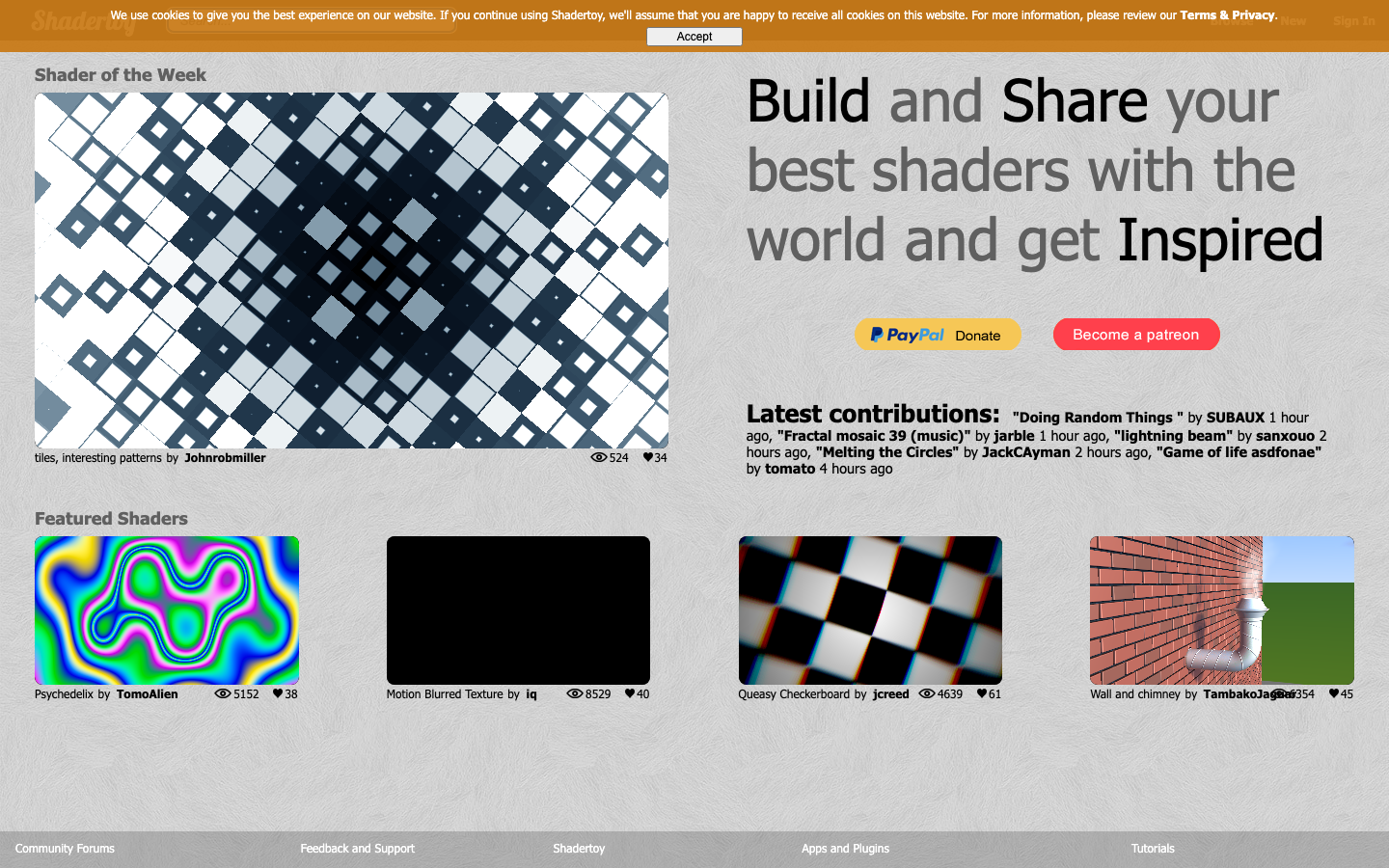Click the eye icon beside 4639 views
1389x868 pixels.
[927, 694]
